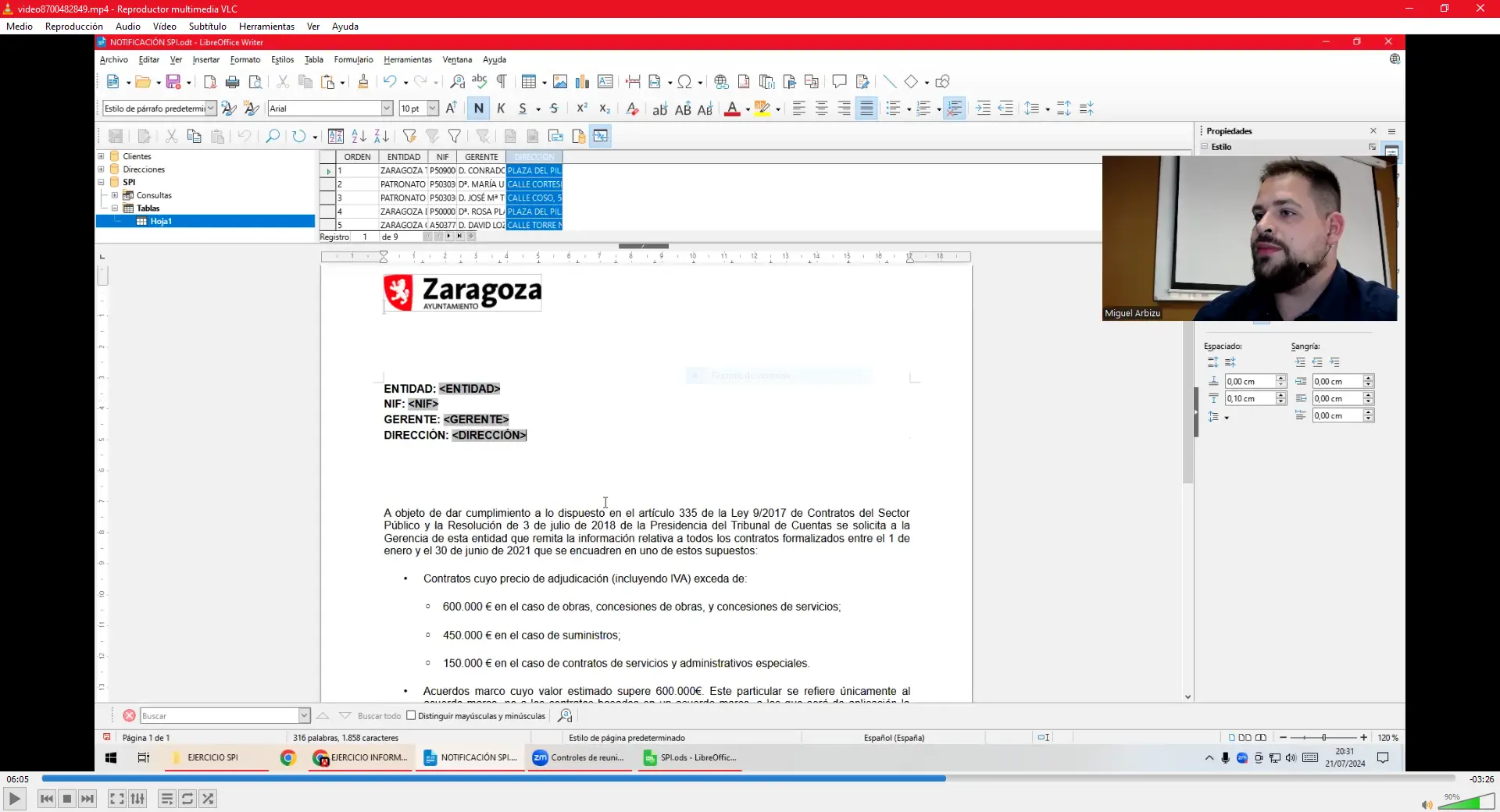Click the Print icon in toolbar
This screenshot has height=812, width=1500.
pos(232,82)
